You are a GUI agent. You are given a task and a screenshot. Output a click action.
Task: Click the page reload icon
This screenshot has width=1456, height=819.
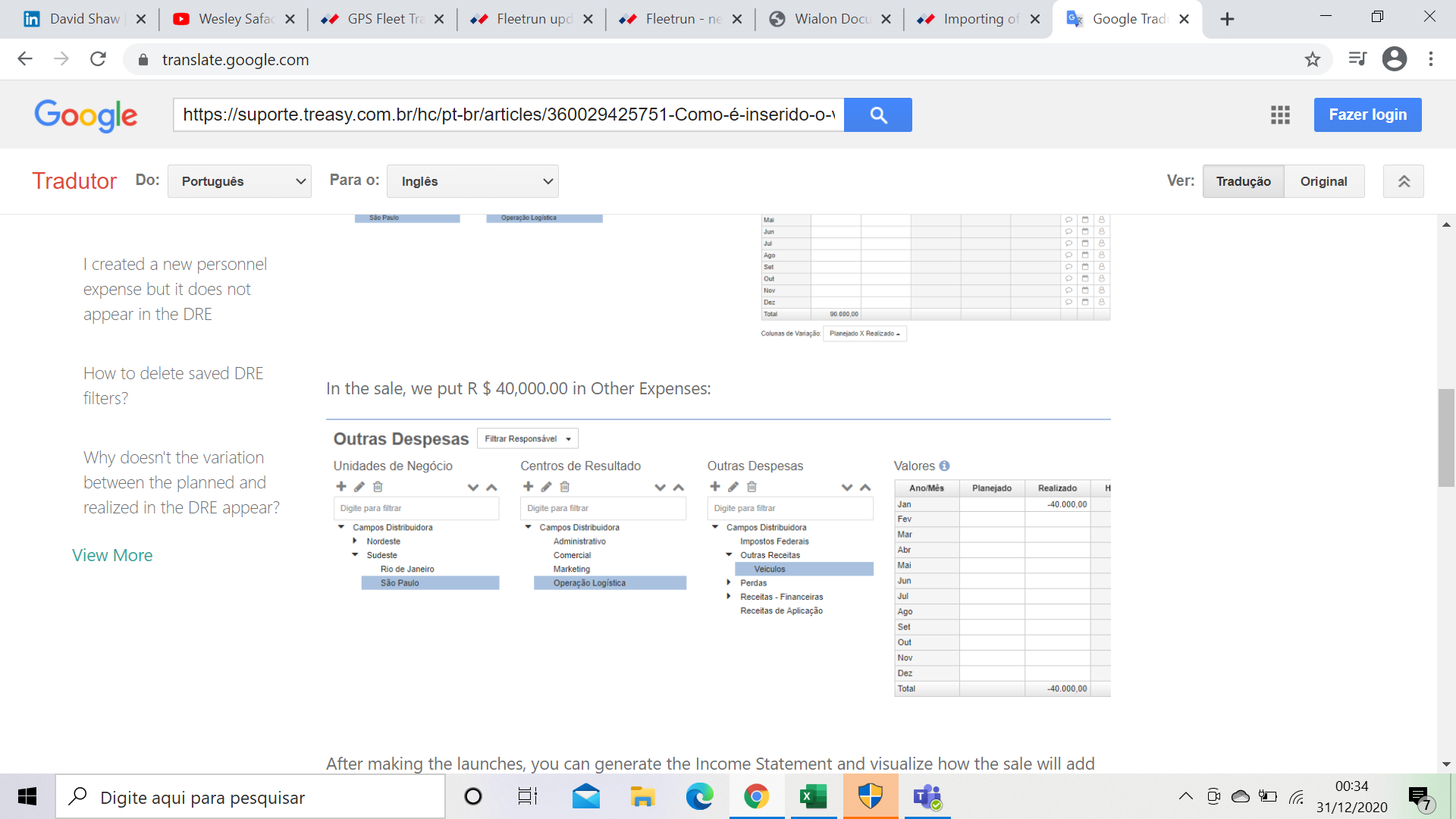coord(98,59)
